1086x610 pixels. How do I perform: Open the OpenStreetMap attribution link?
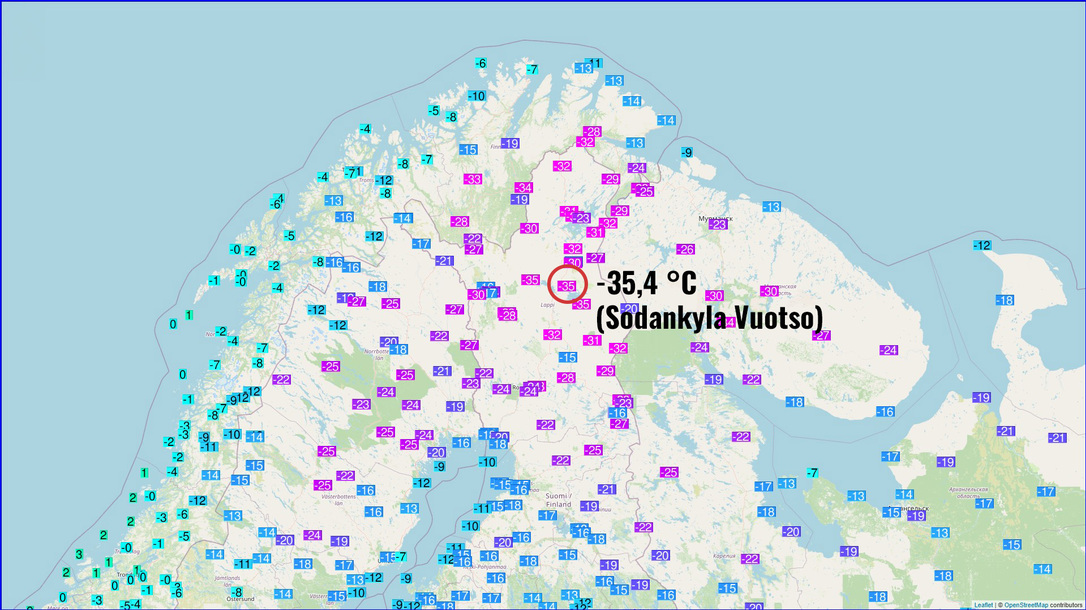pyautogui.click(x=1026, y=604)
